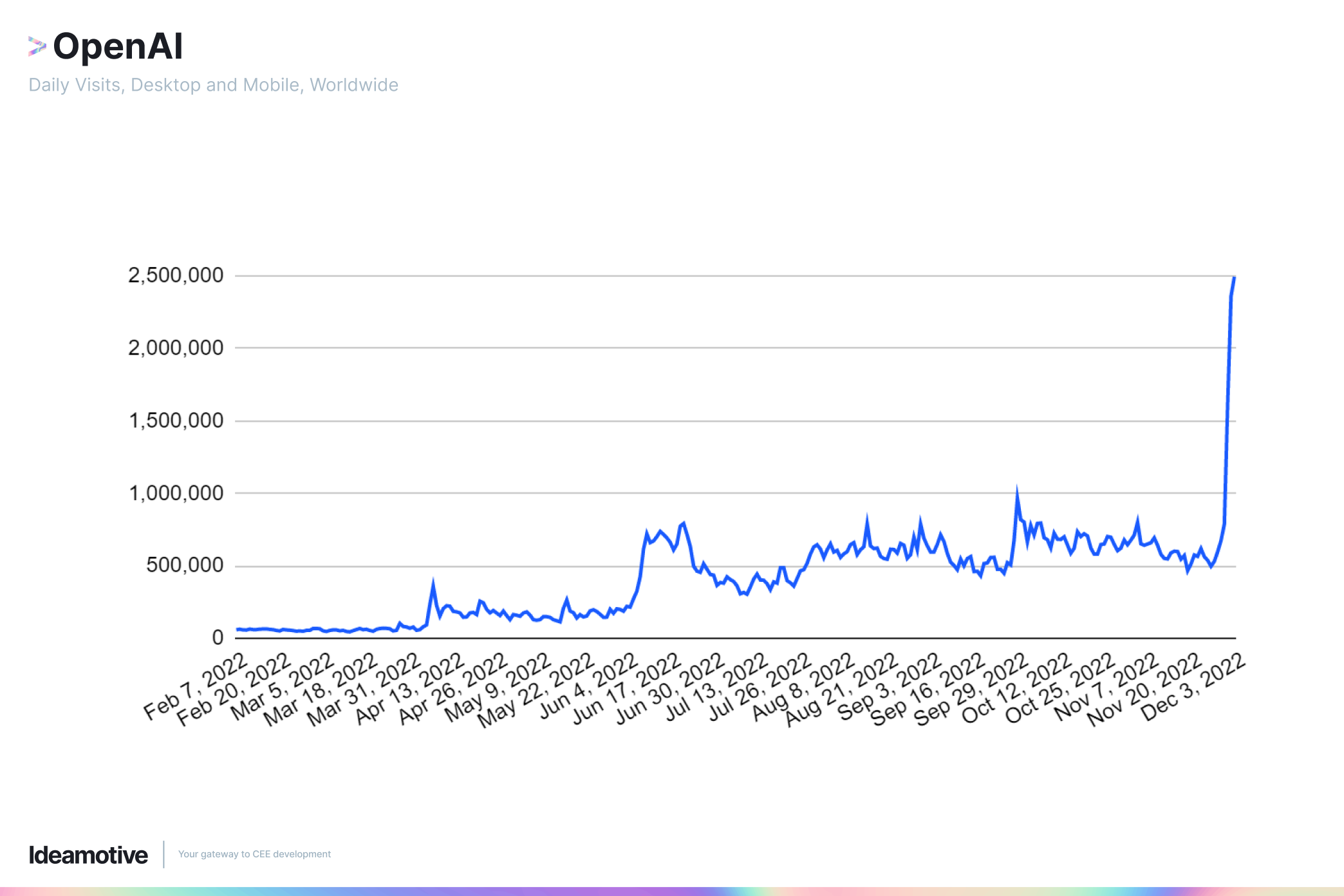1344x896 pixels.
Task: Click the 500,000 y-axis label
Action: point(185,565)
